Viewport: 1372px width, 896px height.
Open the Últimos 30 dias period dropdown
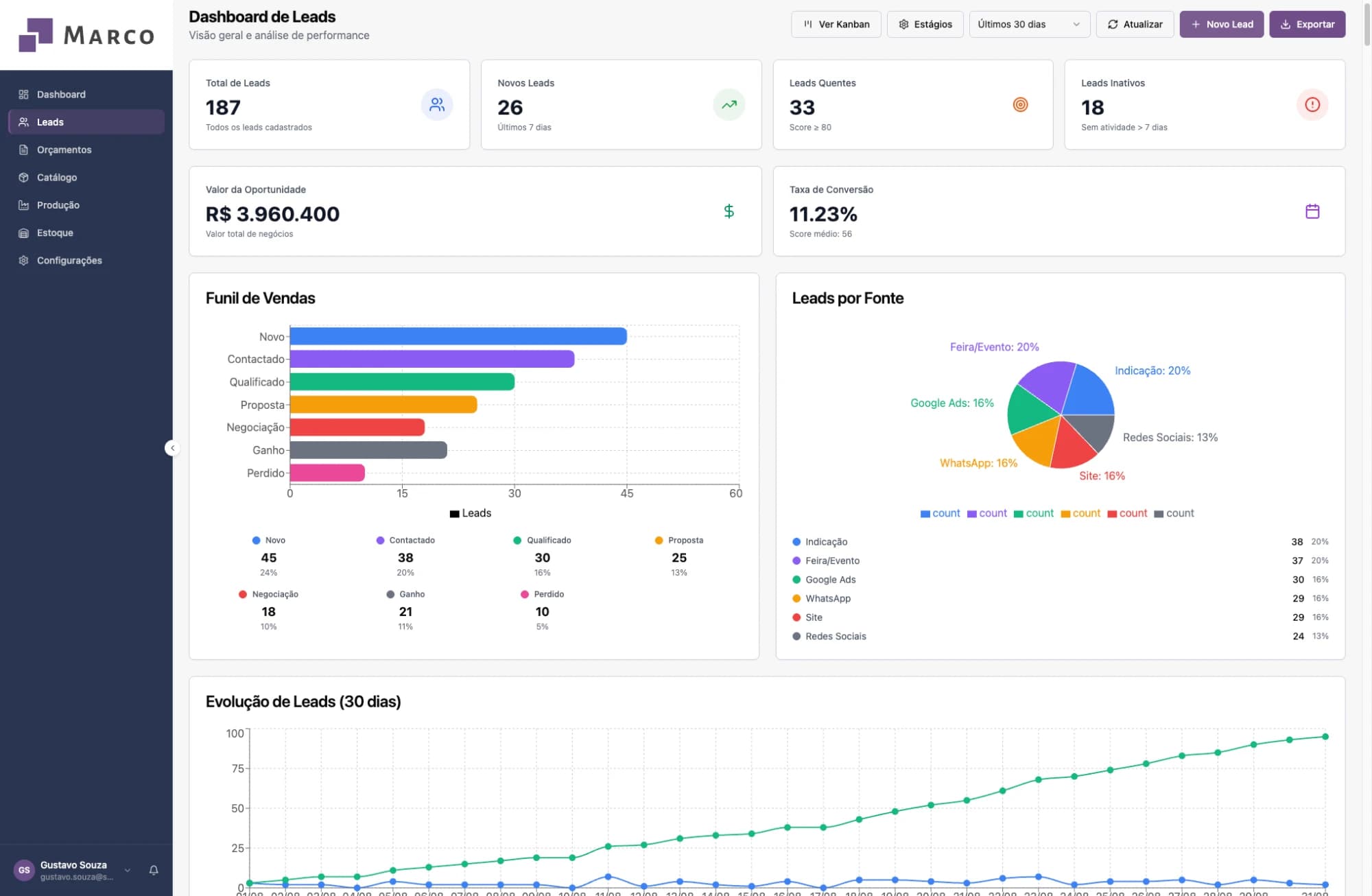click(1029, 24)
